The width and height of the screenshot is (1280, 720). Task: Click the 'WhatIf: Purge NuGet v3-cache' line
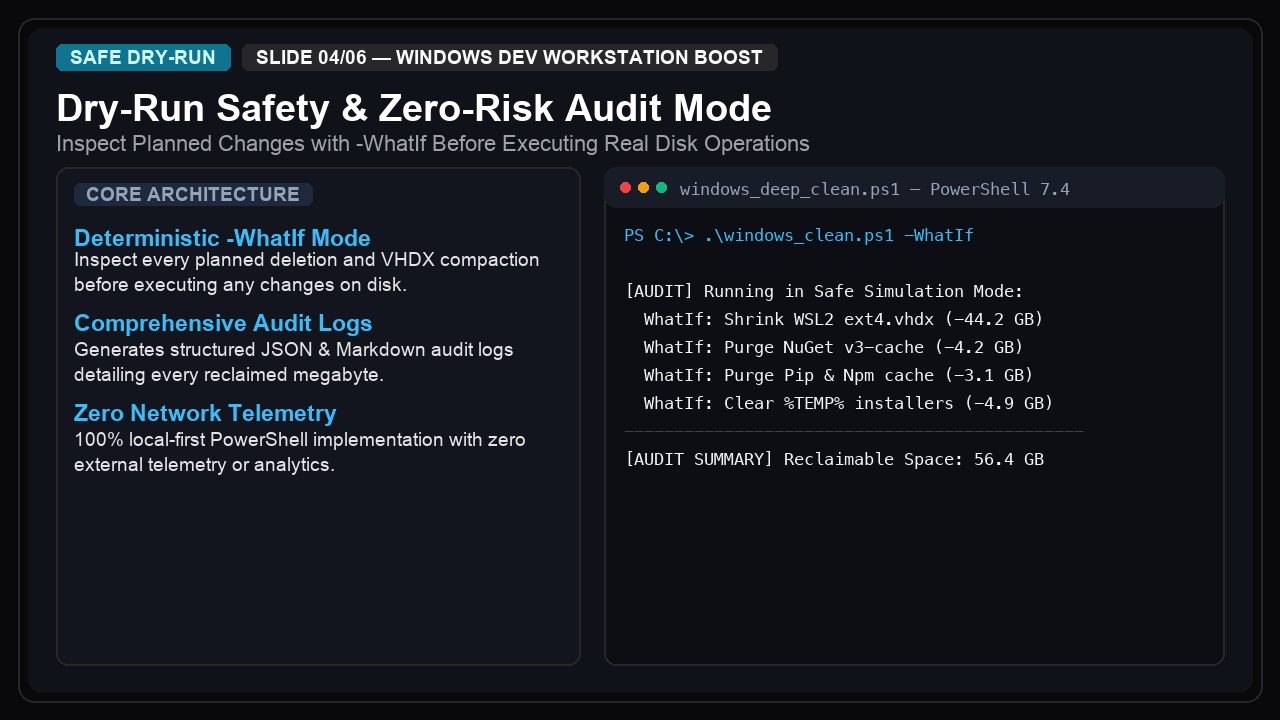pos(834,347)
